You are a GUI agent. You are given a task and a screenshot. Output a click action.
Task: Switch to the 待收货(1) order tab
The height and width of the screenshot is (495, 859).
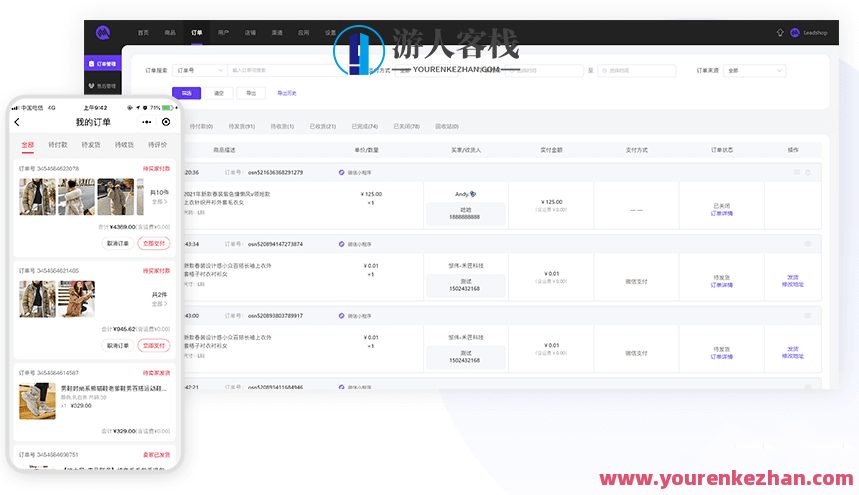[x=282, y=126]
